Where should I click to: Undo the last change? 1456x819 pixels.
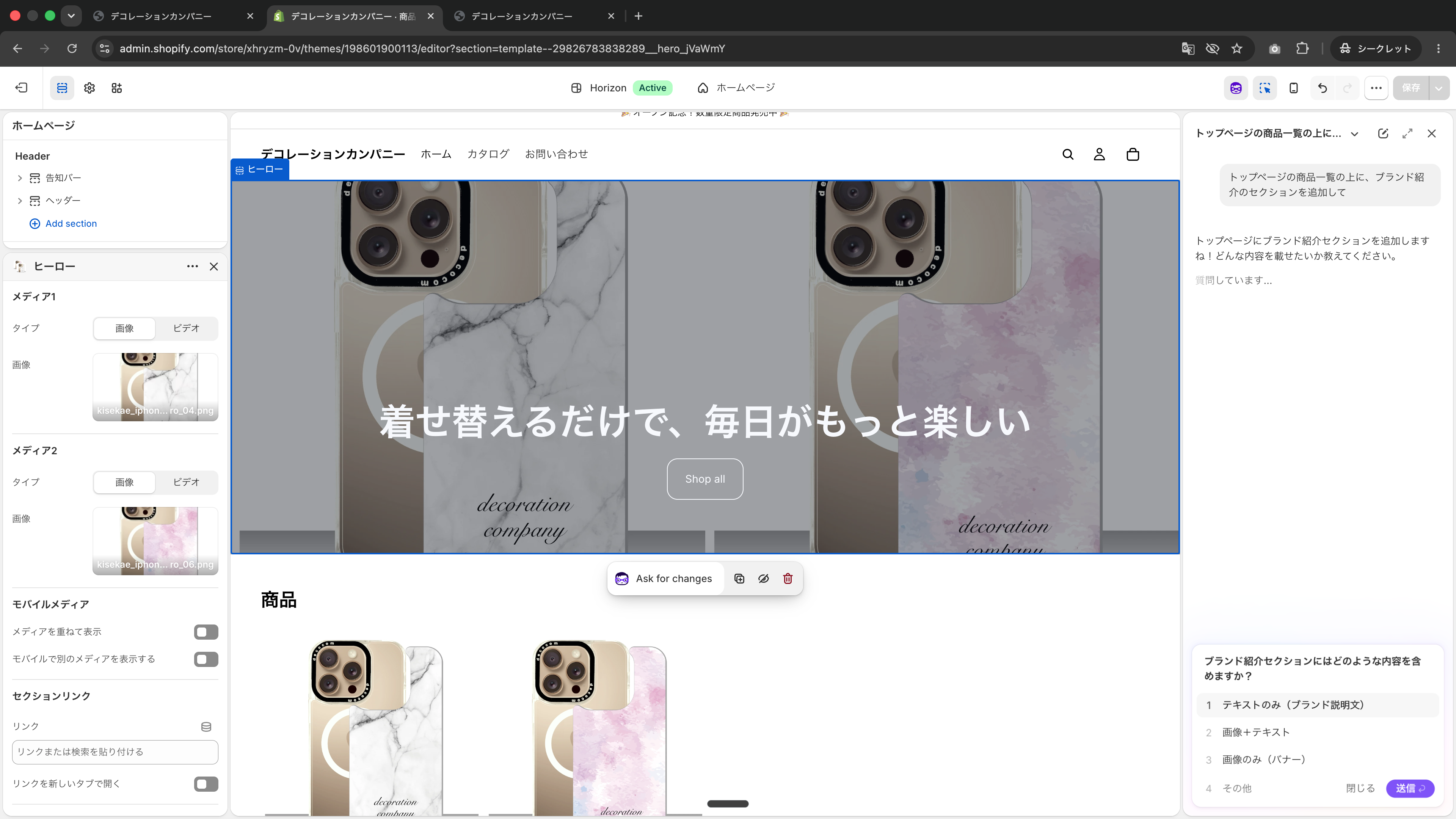(1322, 88)
